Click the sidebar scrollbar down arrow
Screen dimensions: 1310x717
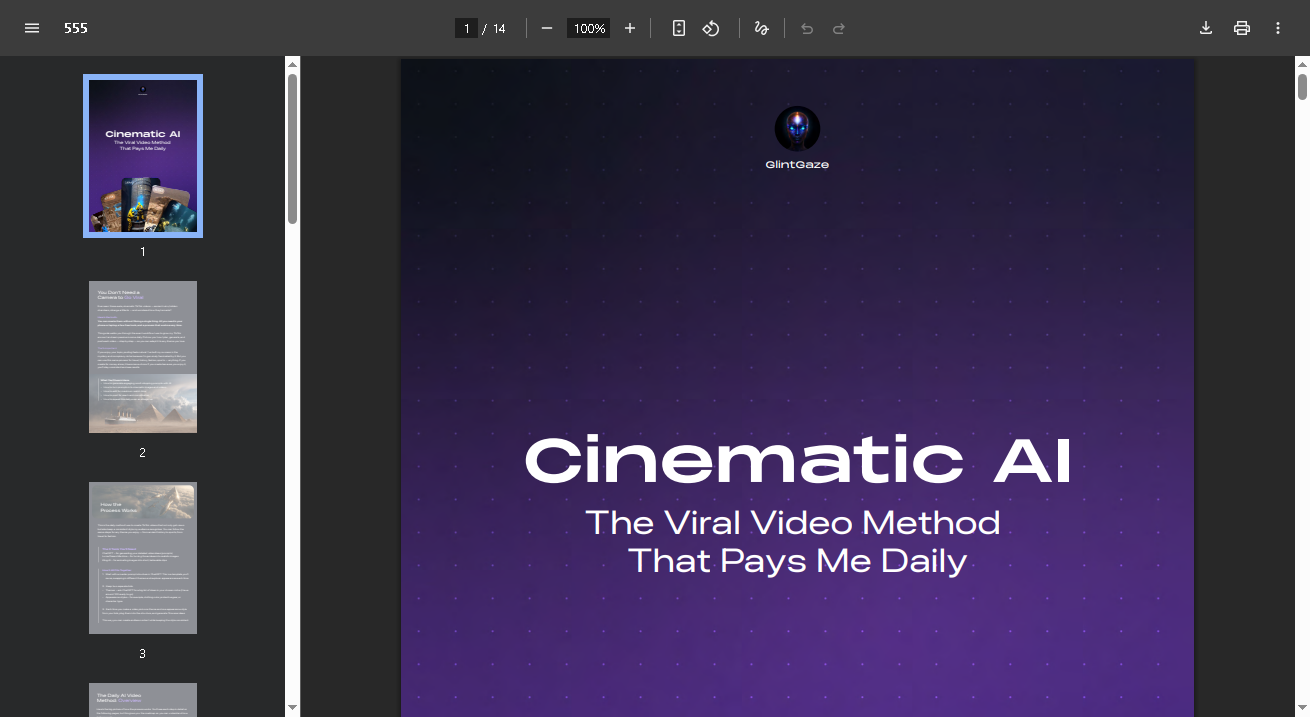pos(292,707)
